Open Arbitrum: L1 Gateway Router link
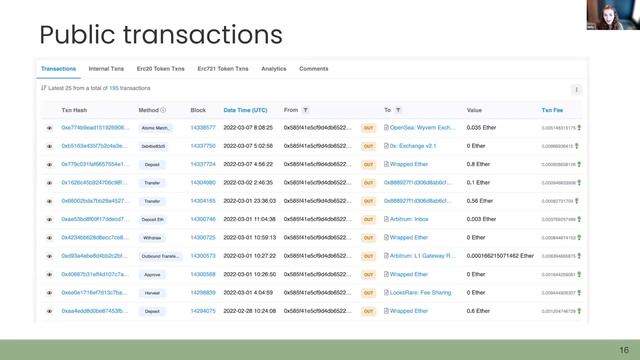 coord(422,256)
